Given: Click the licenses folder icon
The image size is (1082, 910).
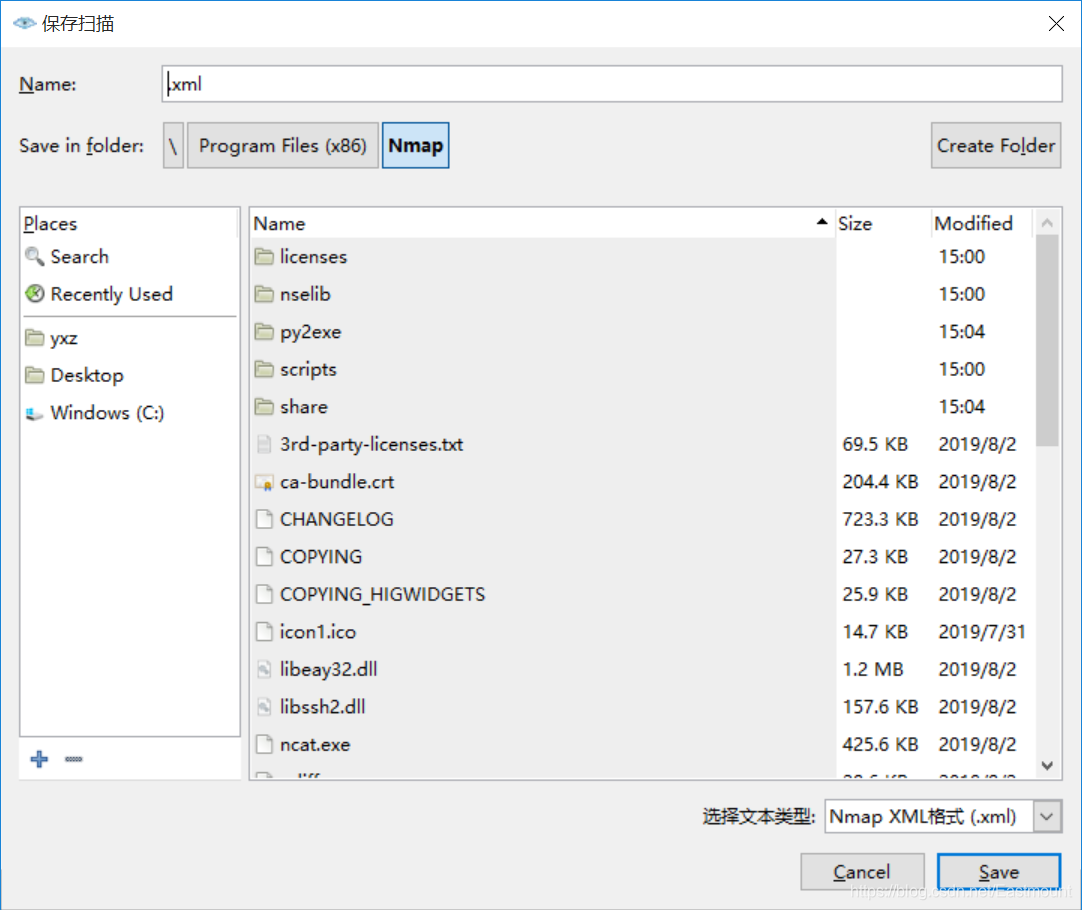Looking at the screenshot, I should coord(264,257).
